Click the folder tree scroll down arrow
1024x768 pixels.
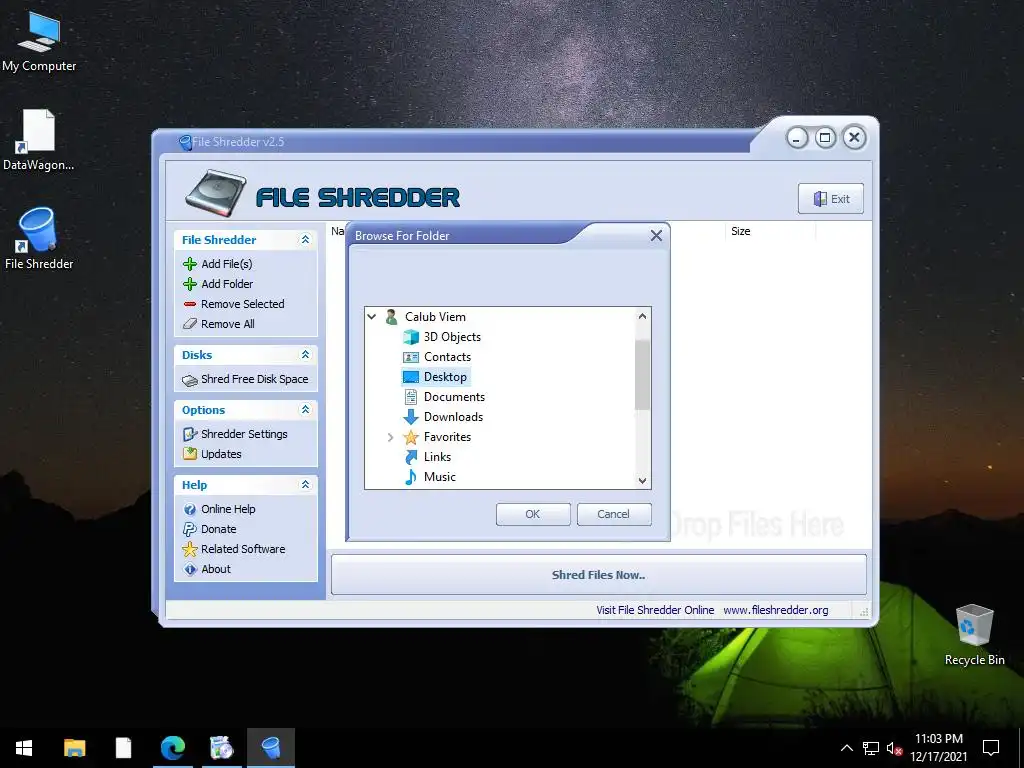(643, 481)
